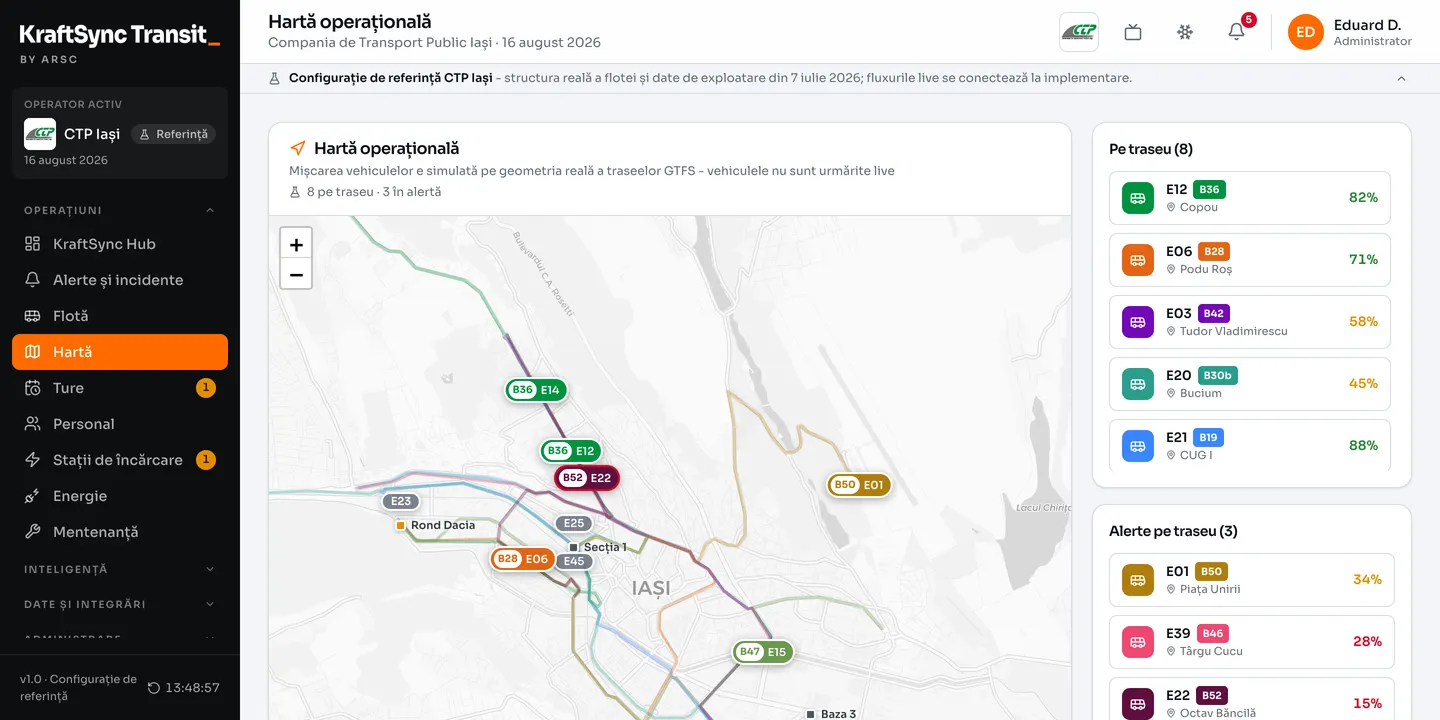Click the green bus icon for E12
The image size is (1440, 720).
coord(1138,198)
